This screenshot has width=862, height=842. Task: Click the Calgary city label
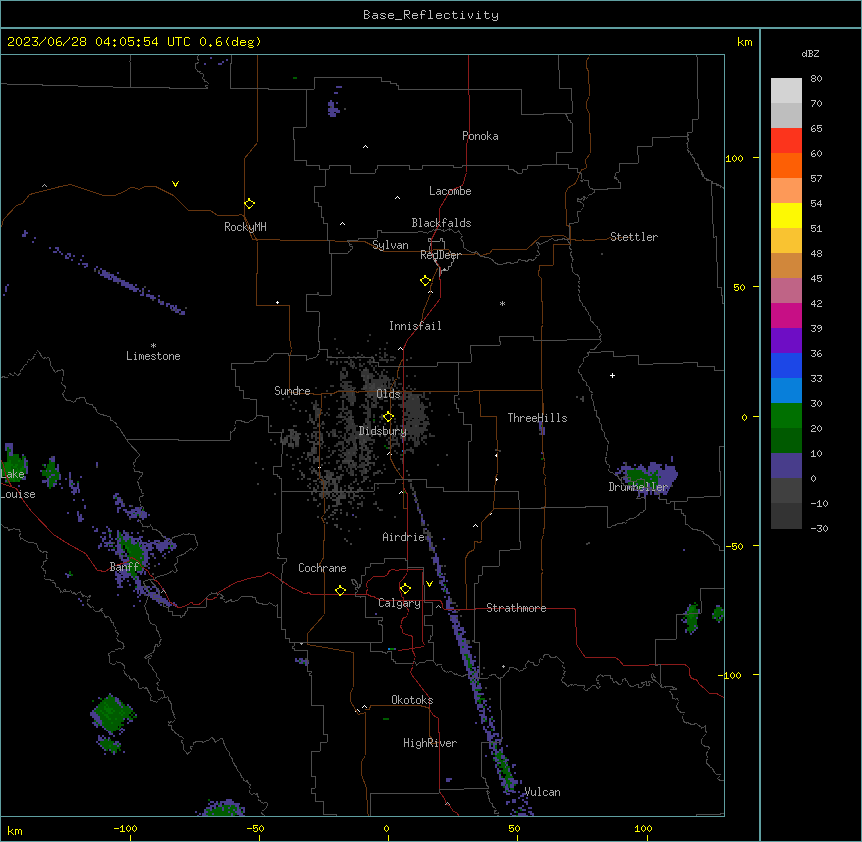click(399, 603)
